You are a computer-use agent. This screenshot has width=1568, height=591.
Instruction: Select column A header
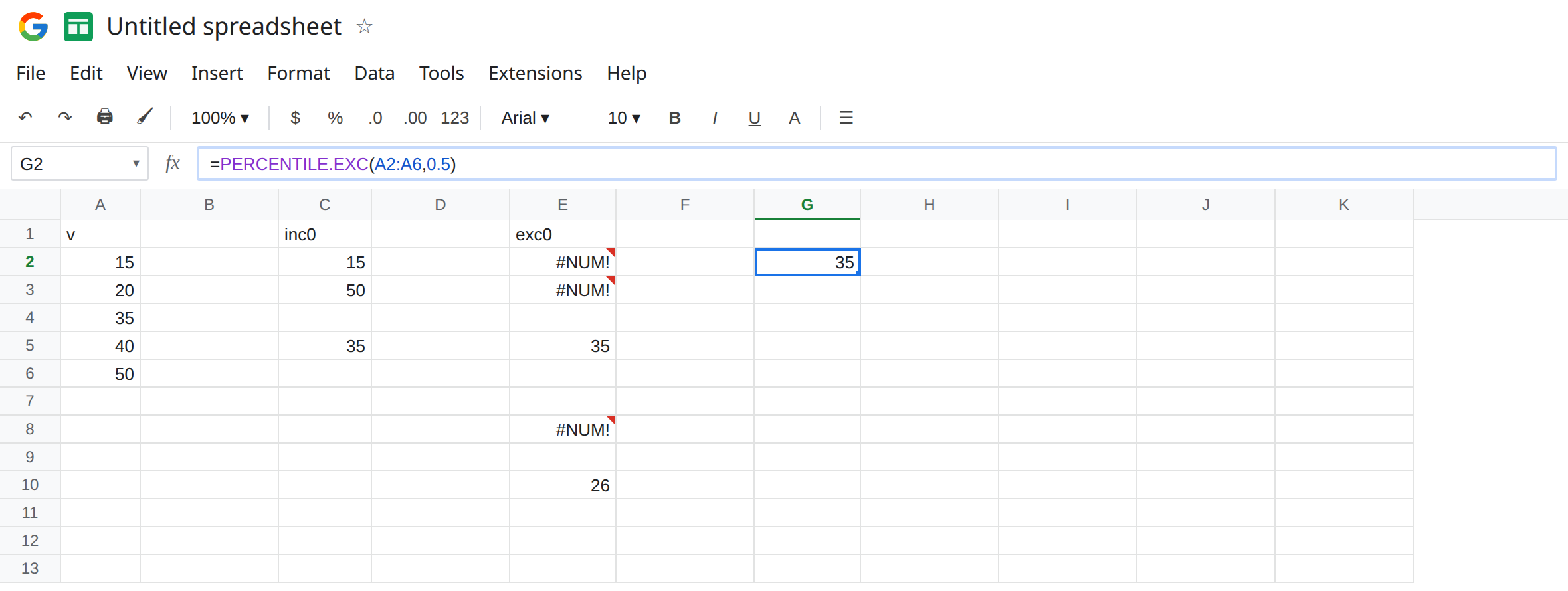pos(100,205)
